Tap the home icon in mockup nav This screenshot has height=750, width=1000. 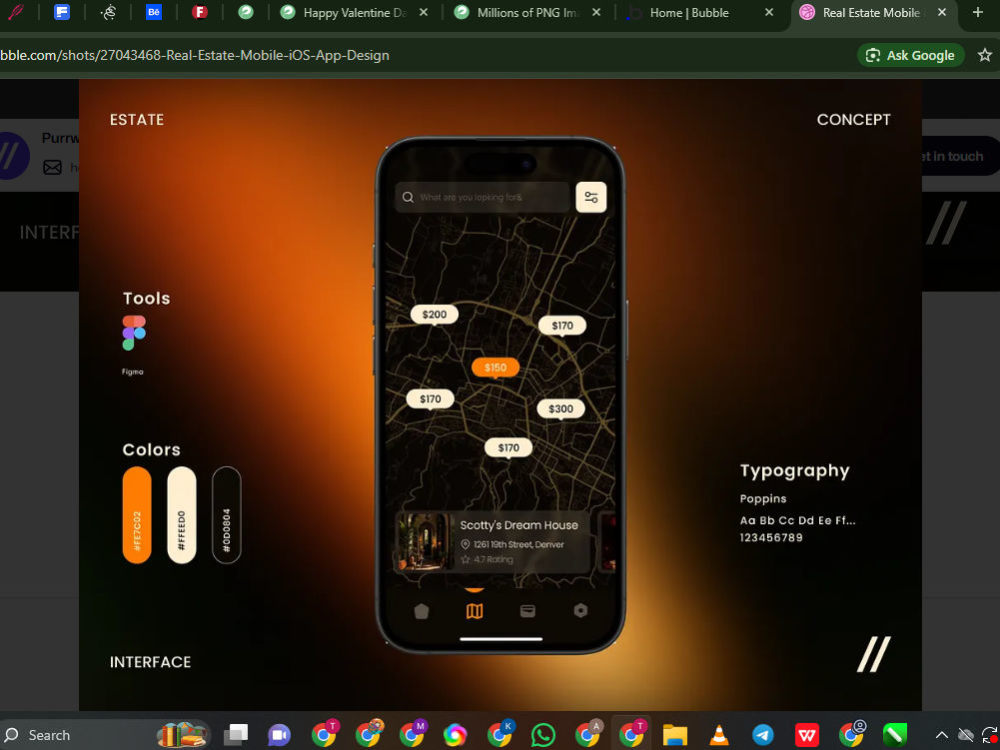tap(422, 611)
